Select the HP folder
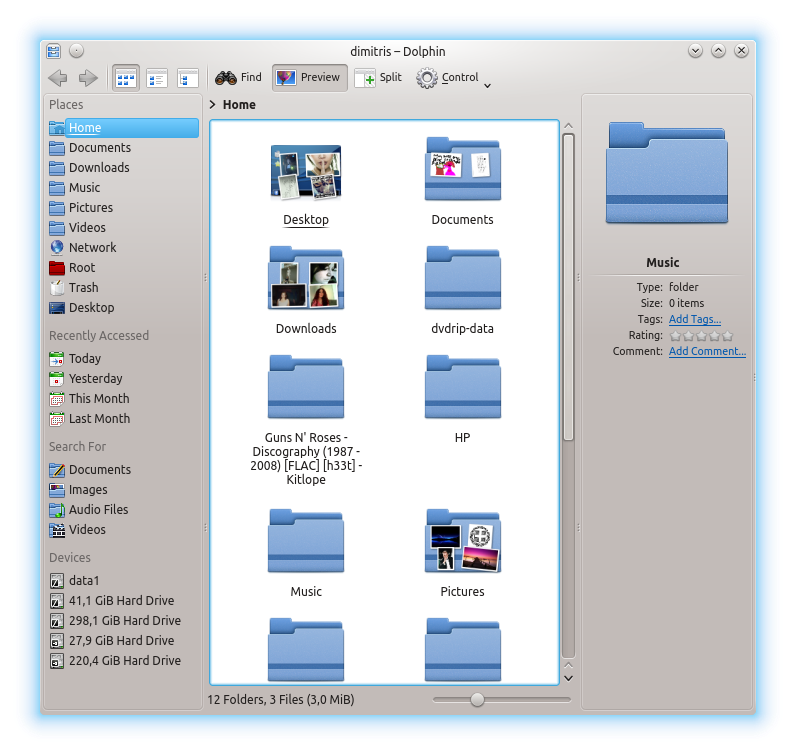Image resolution: width=796 pixels, height=755 pixels. tap(462, 400)
